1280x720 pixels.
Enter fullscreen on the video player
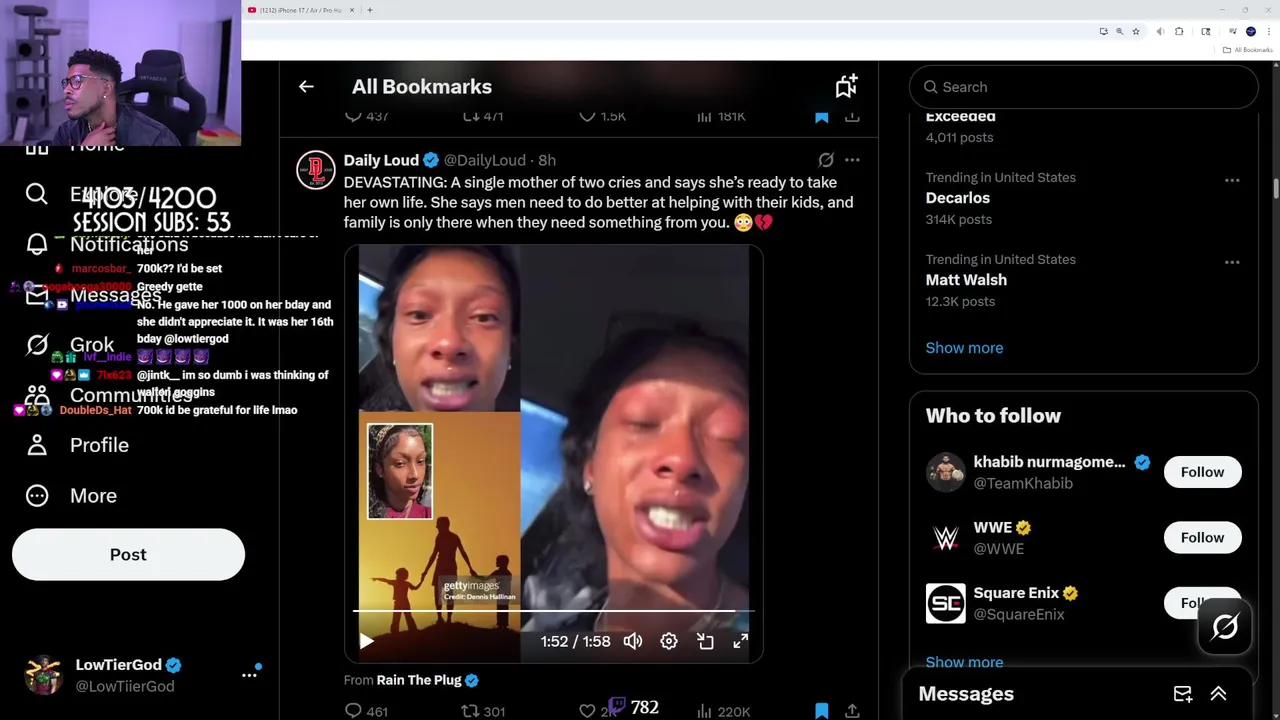[741, 641]
